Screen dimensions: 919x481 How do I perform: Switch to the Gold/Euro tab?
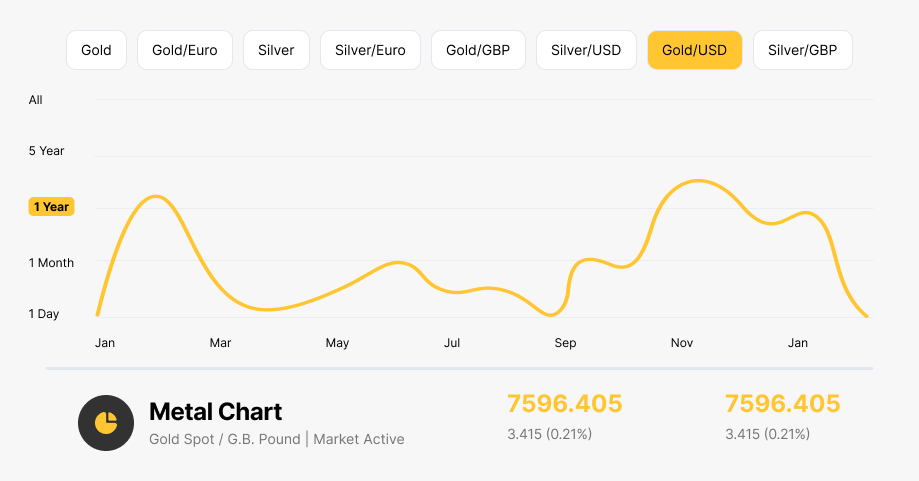184,50
